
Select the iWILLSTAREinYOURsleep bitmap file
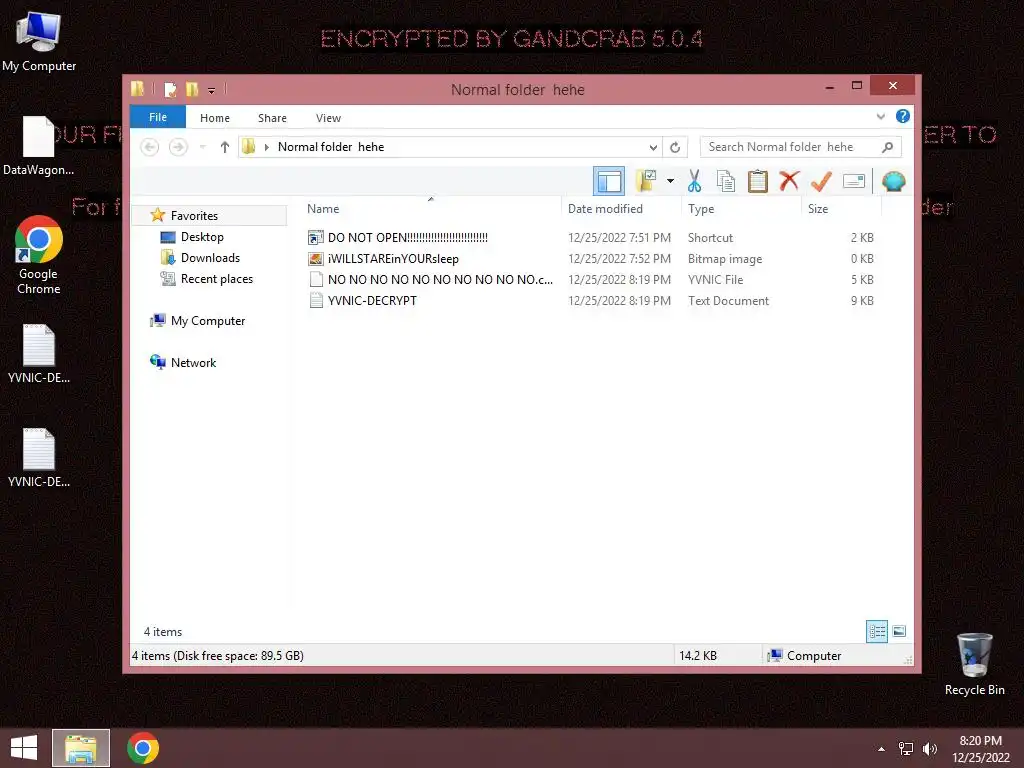point(591,259)
